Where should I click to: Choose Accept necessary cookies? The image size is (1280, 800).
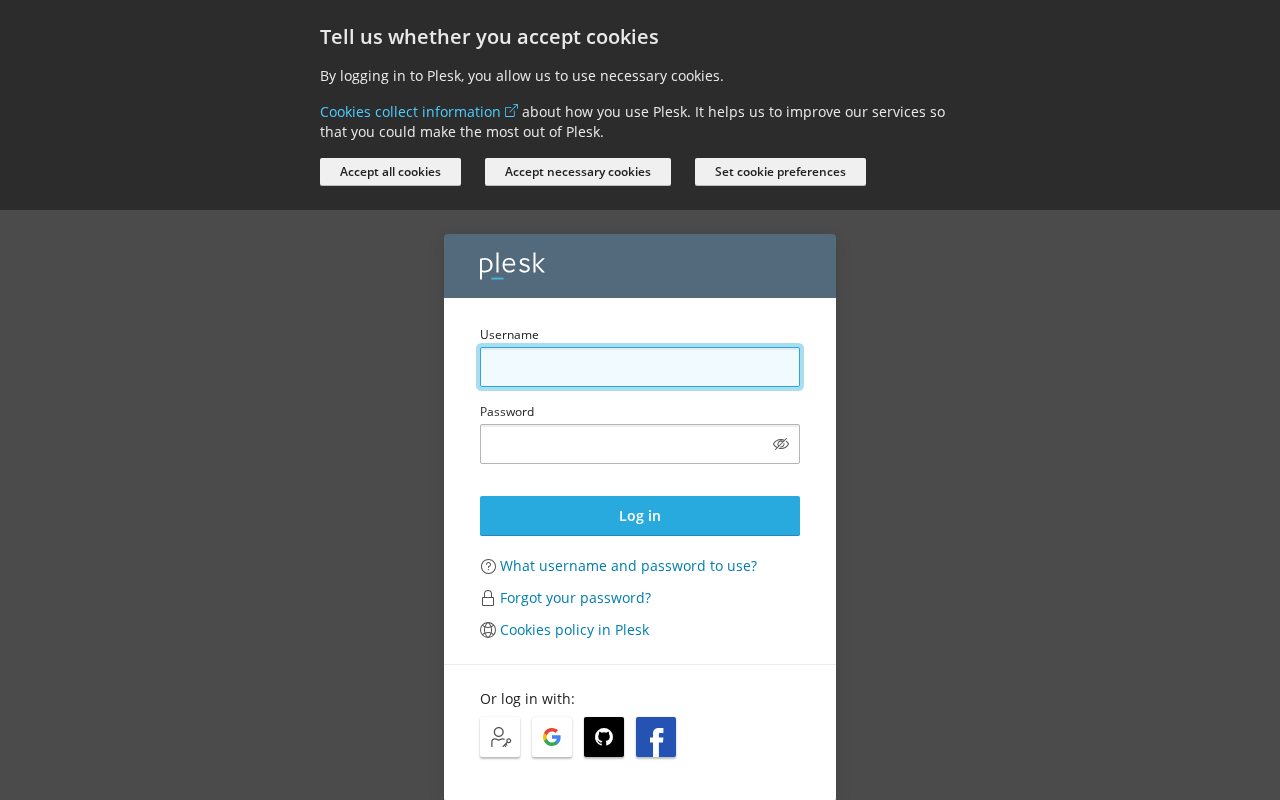click(x=578, y=172)
